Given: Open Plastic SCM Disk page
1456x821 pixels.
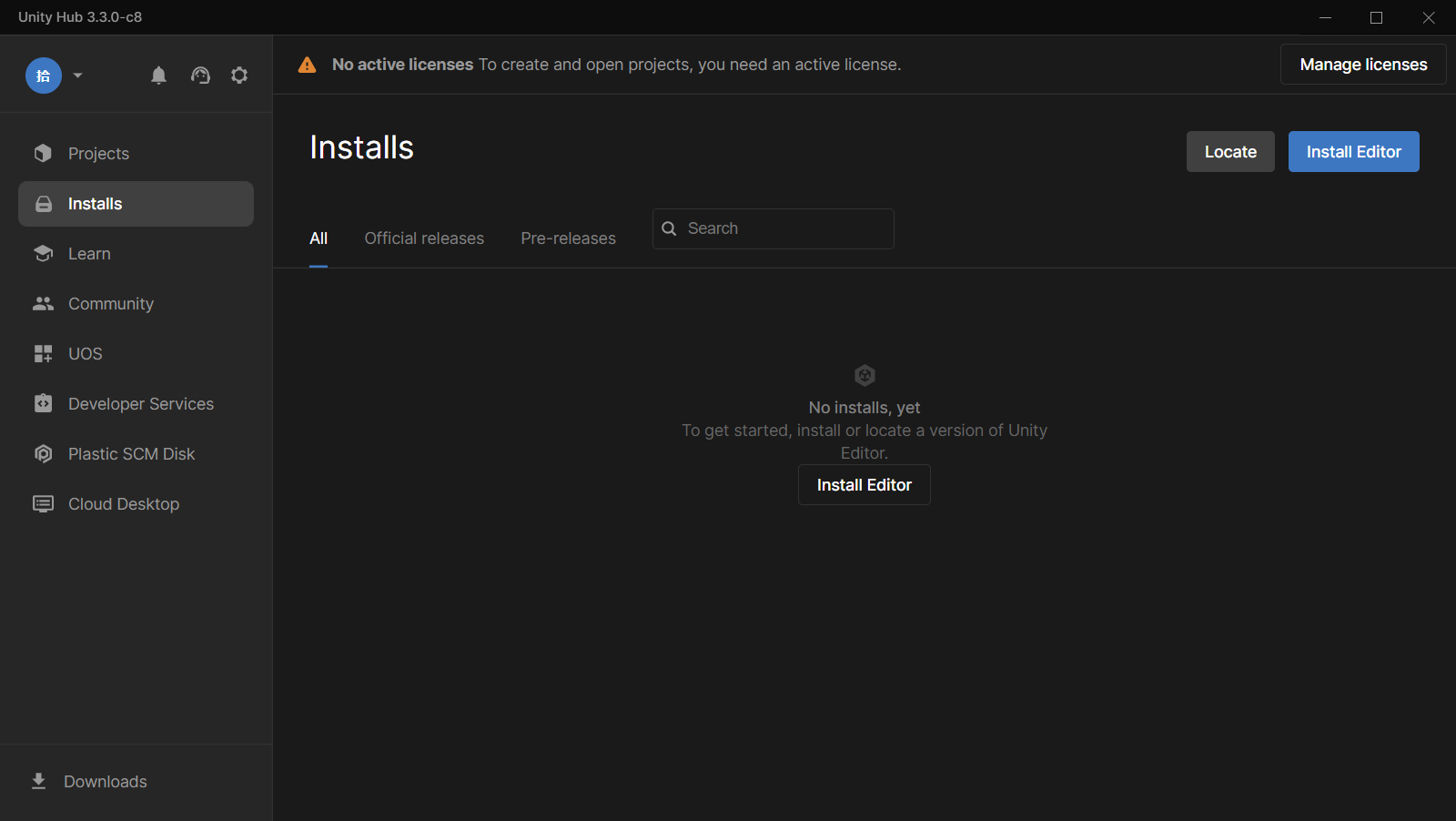Looking at the screenshot, I should pyautogui.click(x=136, y=453).
